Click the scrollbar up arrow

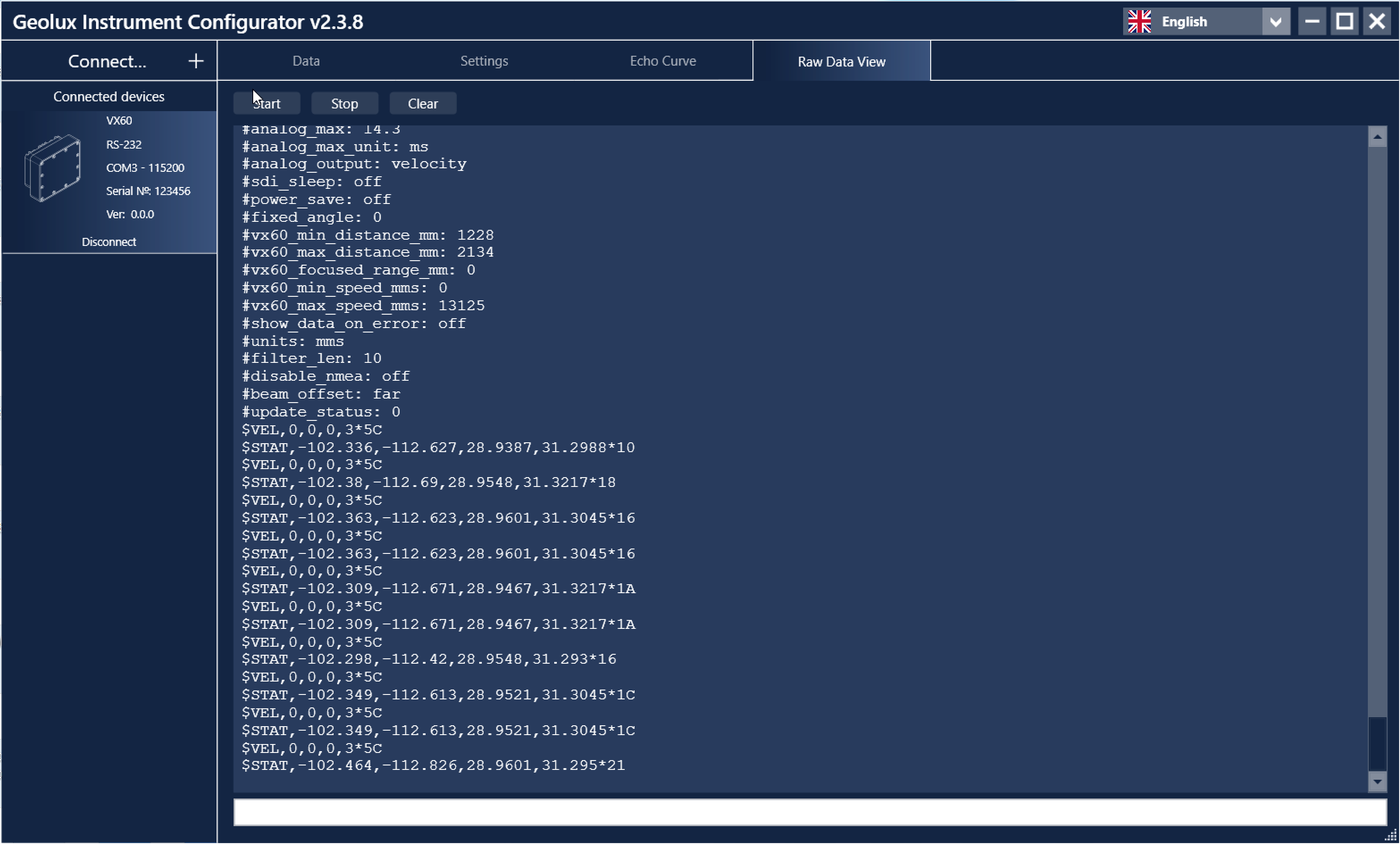1377,137
